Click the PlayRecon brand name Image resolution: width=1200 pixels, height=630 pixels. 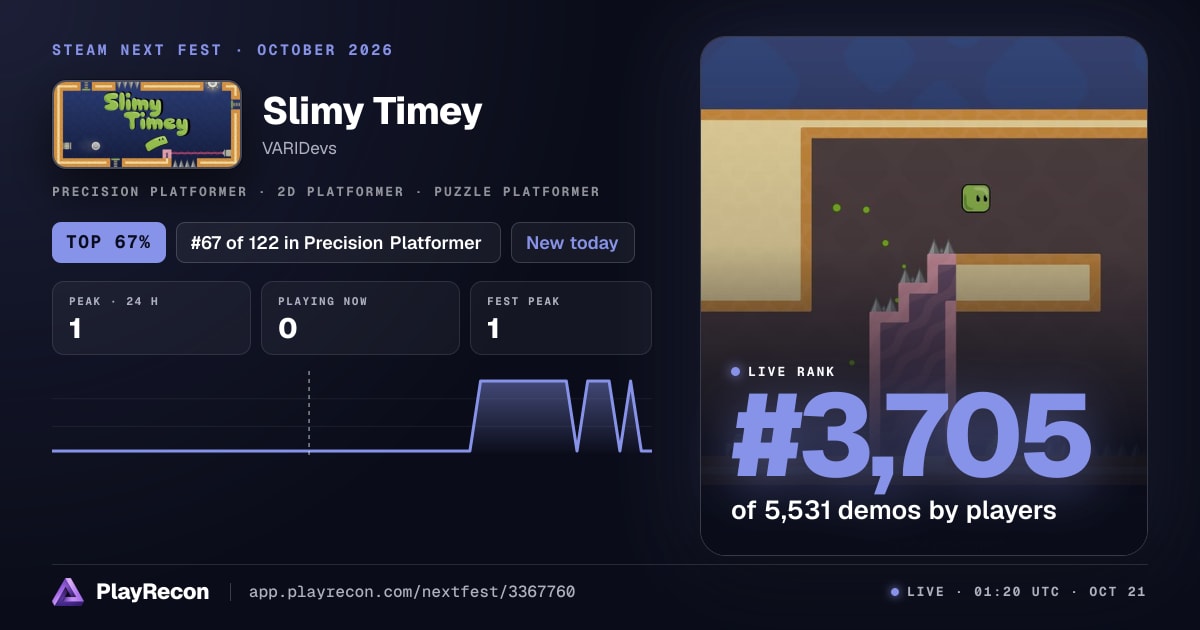152,592
